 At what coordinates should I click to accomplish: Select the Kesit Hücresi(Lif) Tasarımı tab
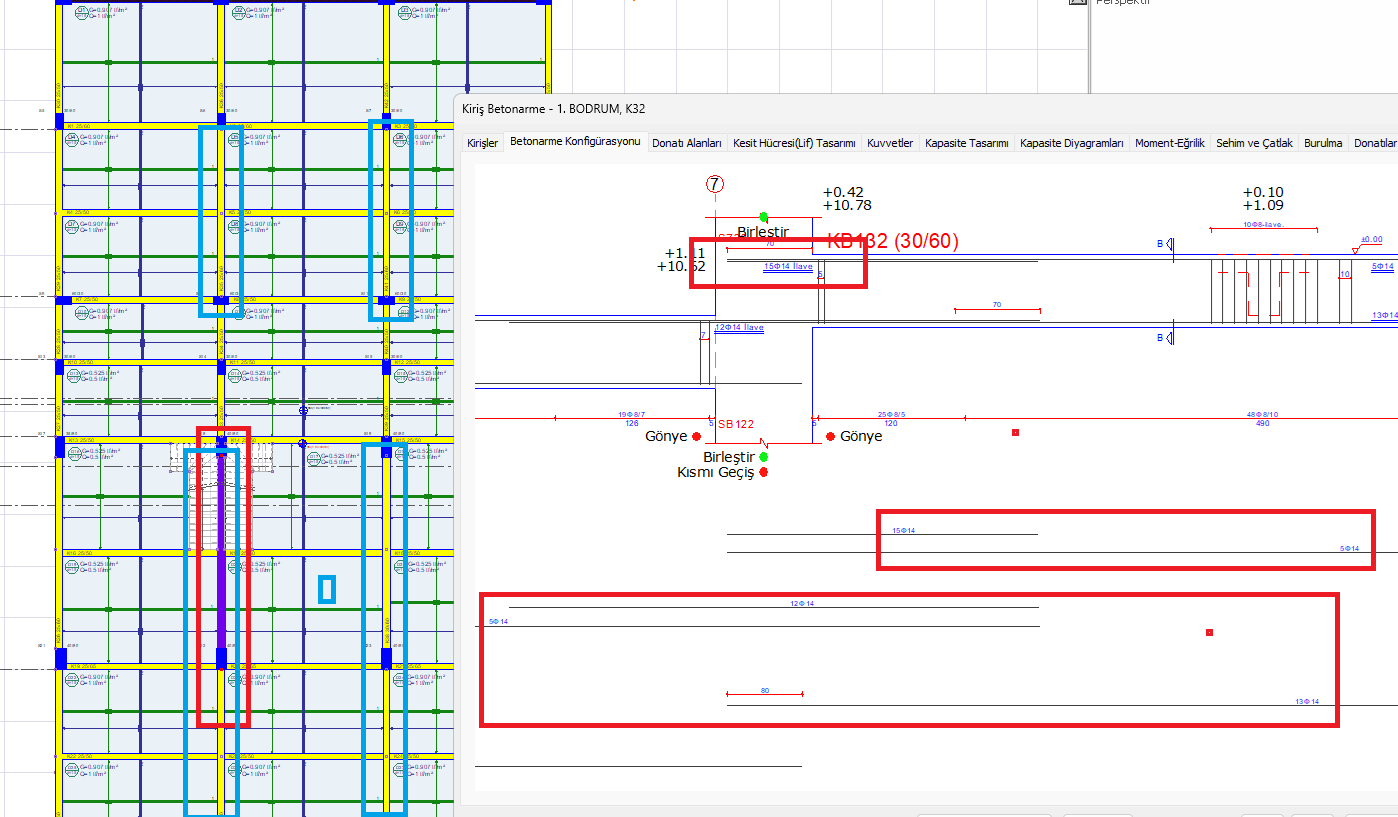pos(794,143)
